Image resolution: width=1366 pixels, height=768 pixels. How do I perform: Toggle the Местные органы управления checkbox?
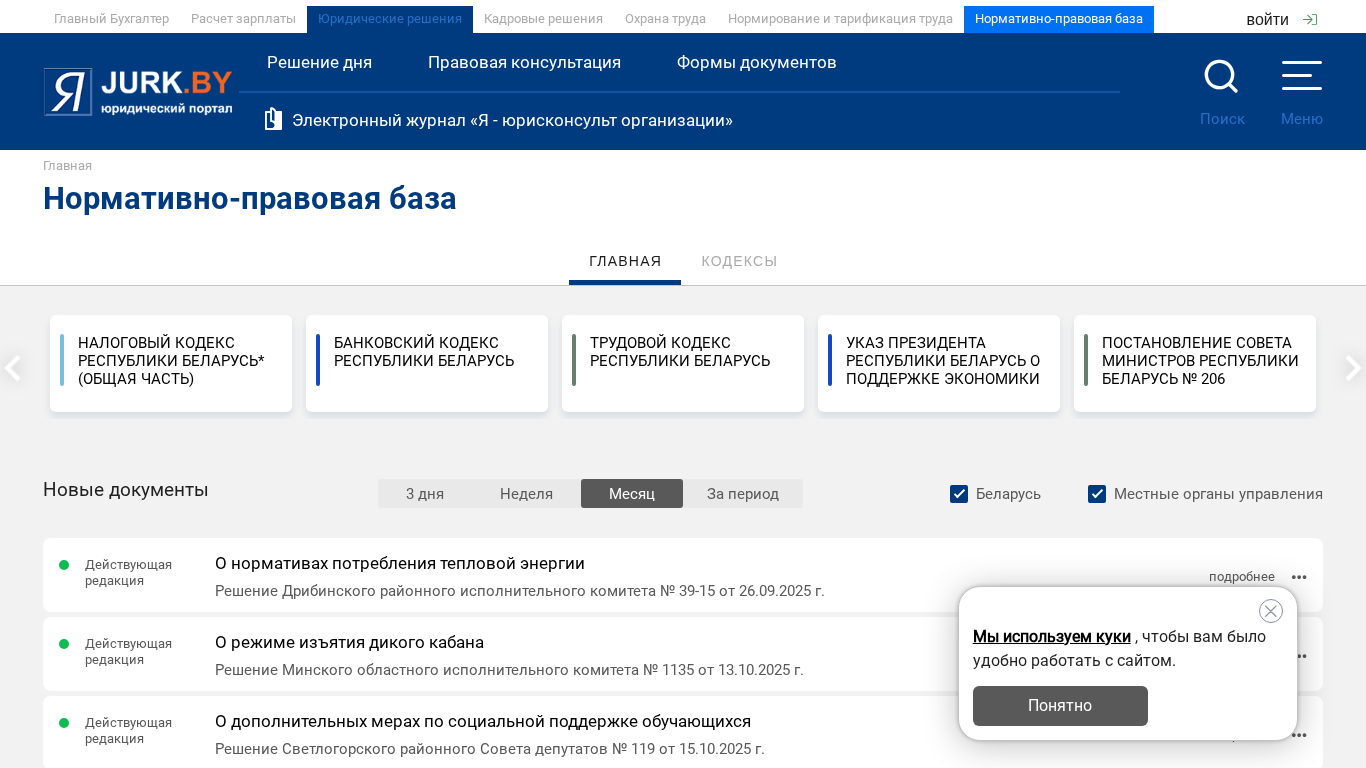(x=1097, y=494)
